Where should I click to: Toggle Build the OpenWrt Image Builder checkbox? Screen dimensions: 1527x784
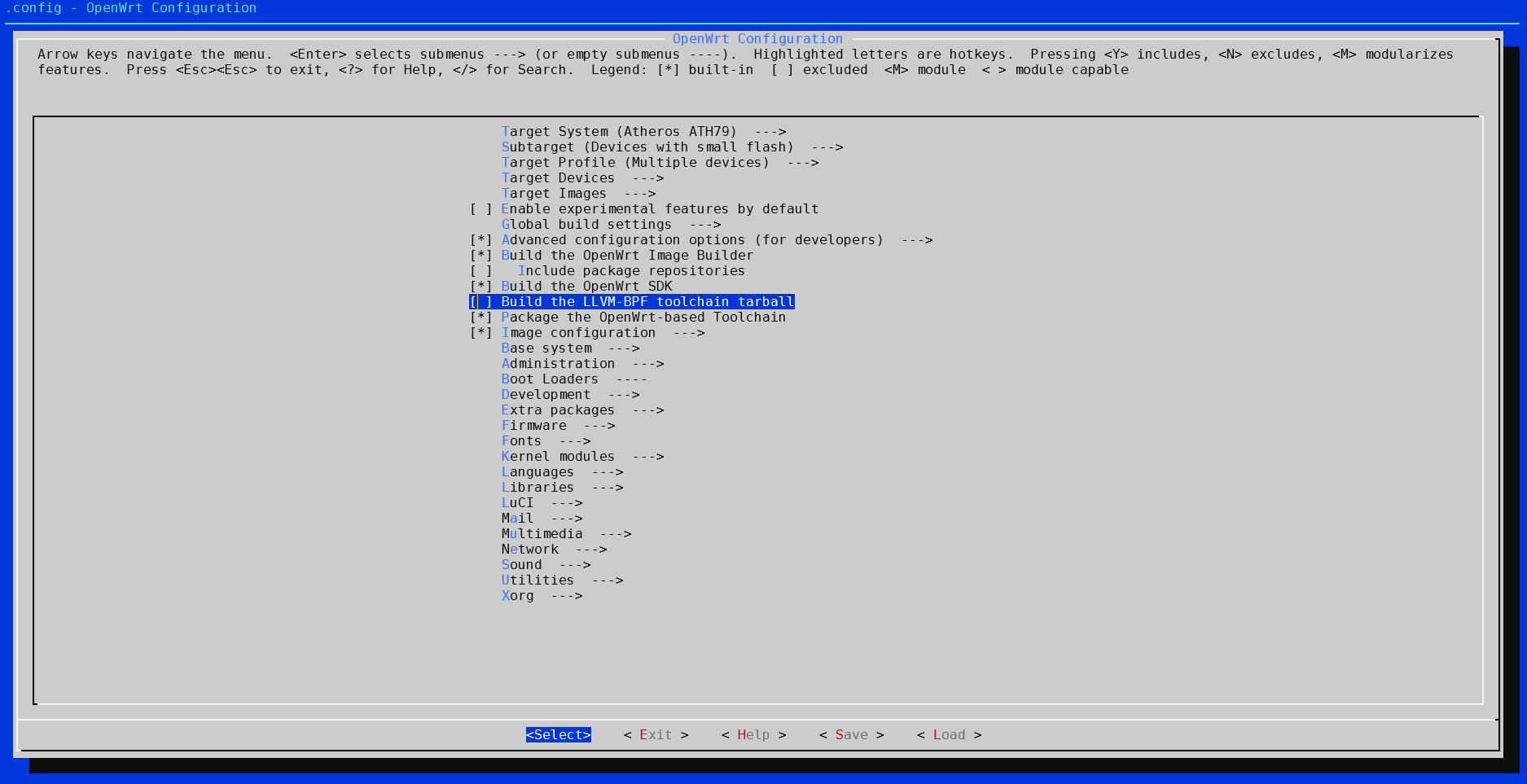pyautogui.click(x=480, y=256)
